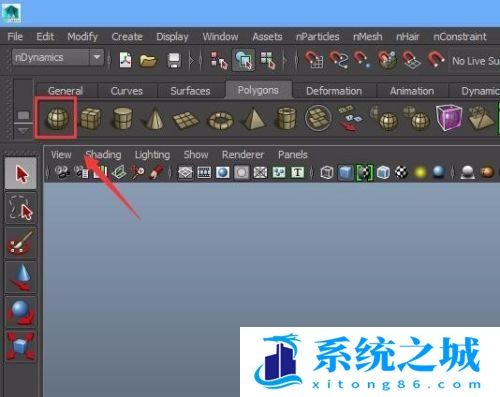Select the Rotate tool sphere icon
The image size is (500, 397).
click(21, 312)
